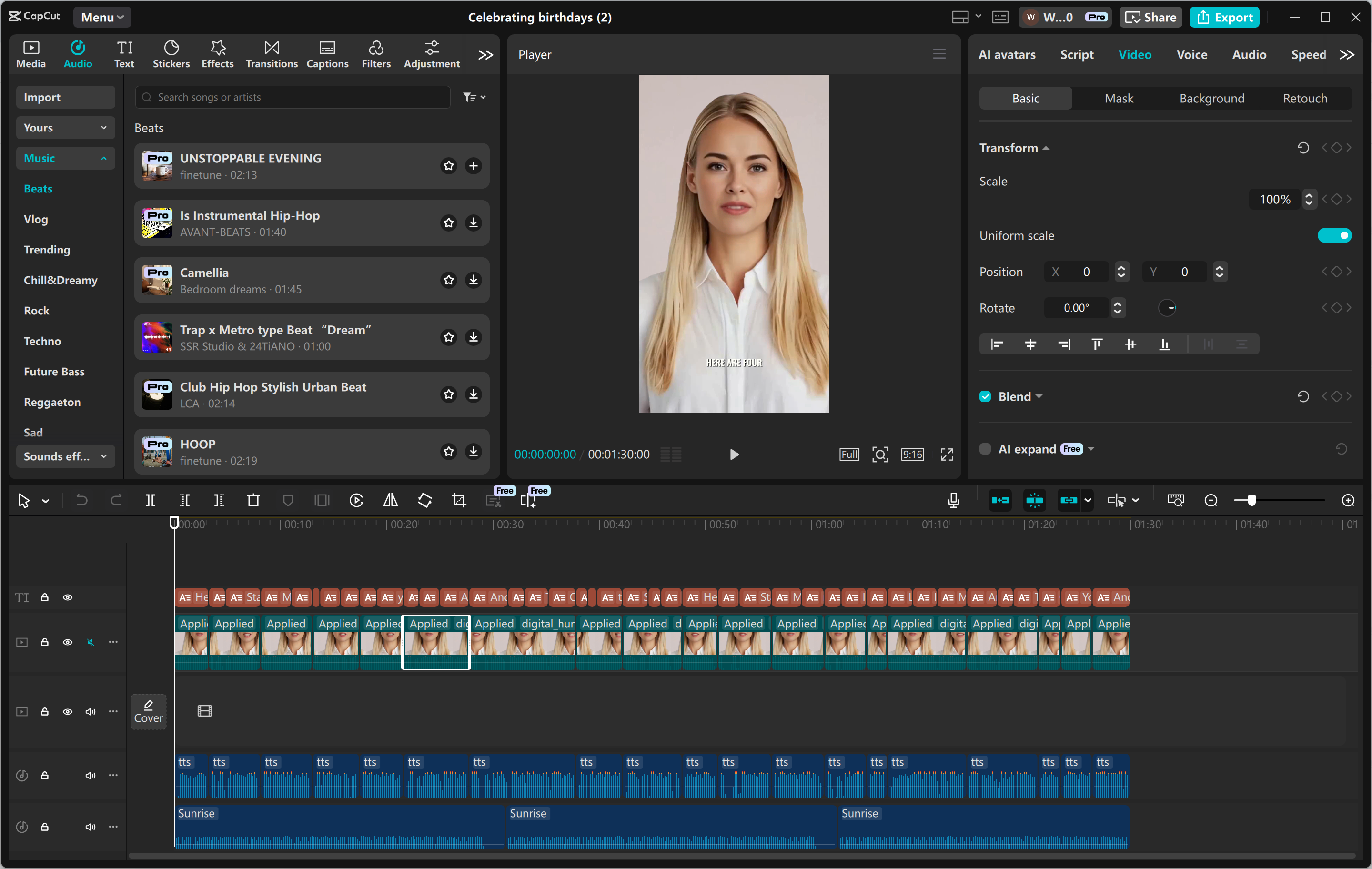The image size is (1372, 869).
Task: Download the HOOP track
Action: click(473, 451)
